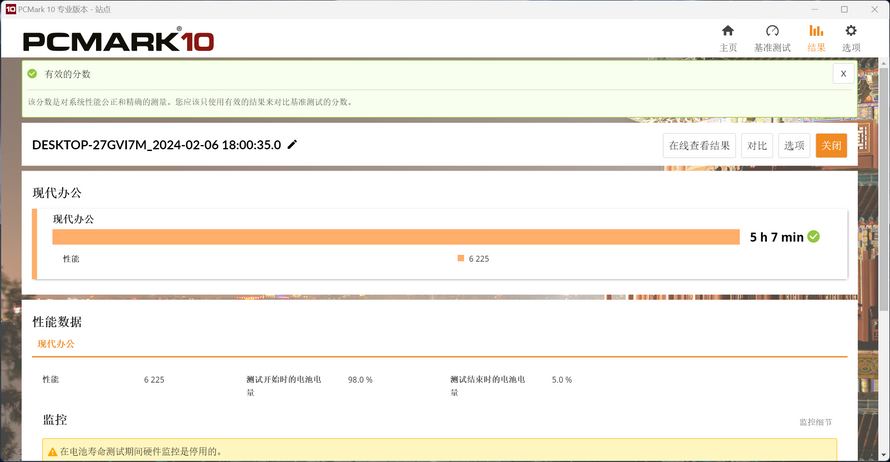The height and width of the screenshot is (462, 890).
Task: Select the 结果 results bar-chart icon
Action: 816,31
